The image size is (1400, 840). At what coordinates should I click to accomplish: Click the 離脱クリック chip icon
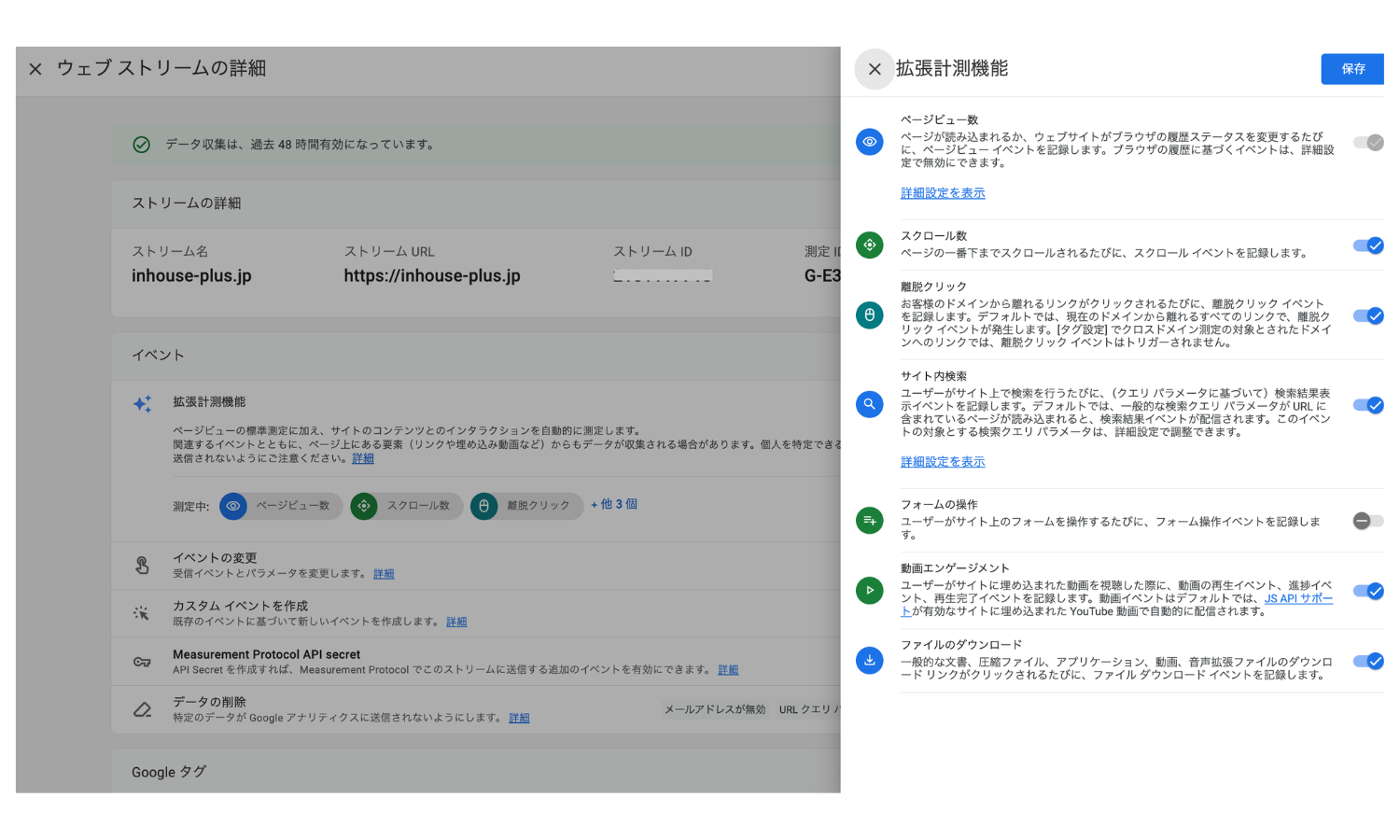tap(483, 506)
